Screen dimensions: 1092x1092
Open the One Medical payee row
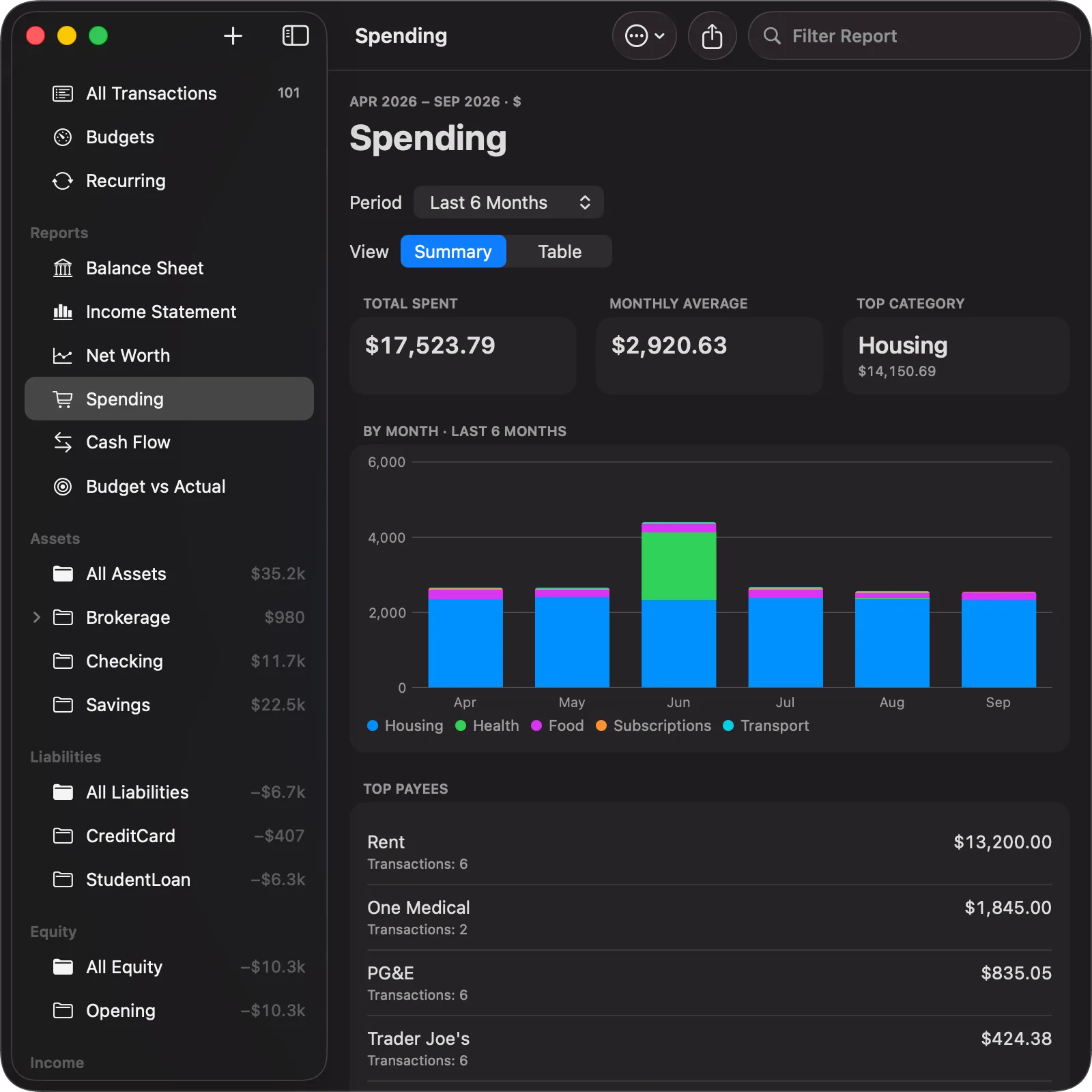point(709,917)
